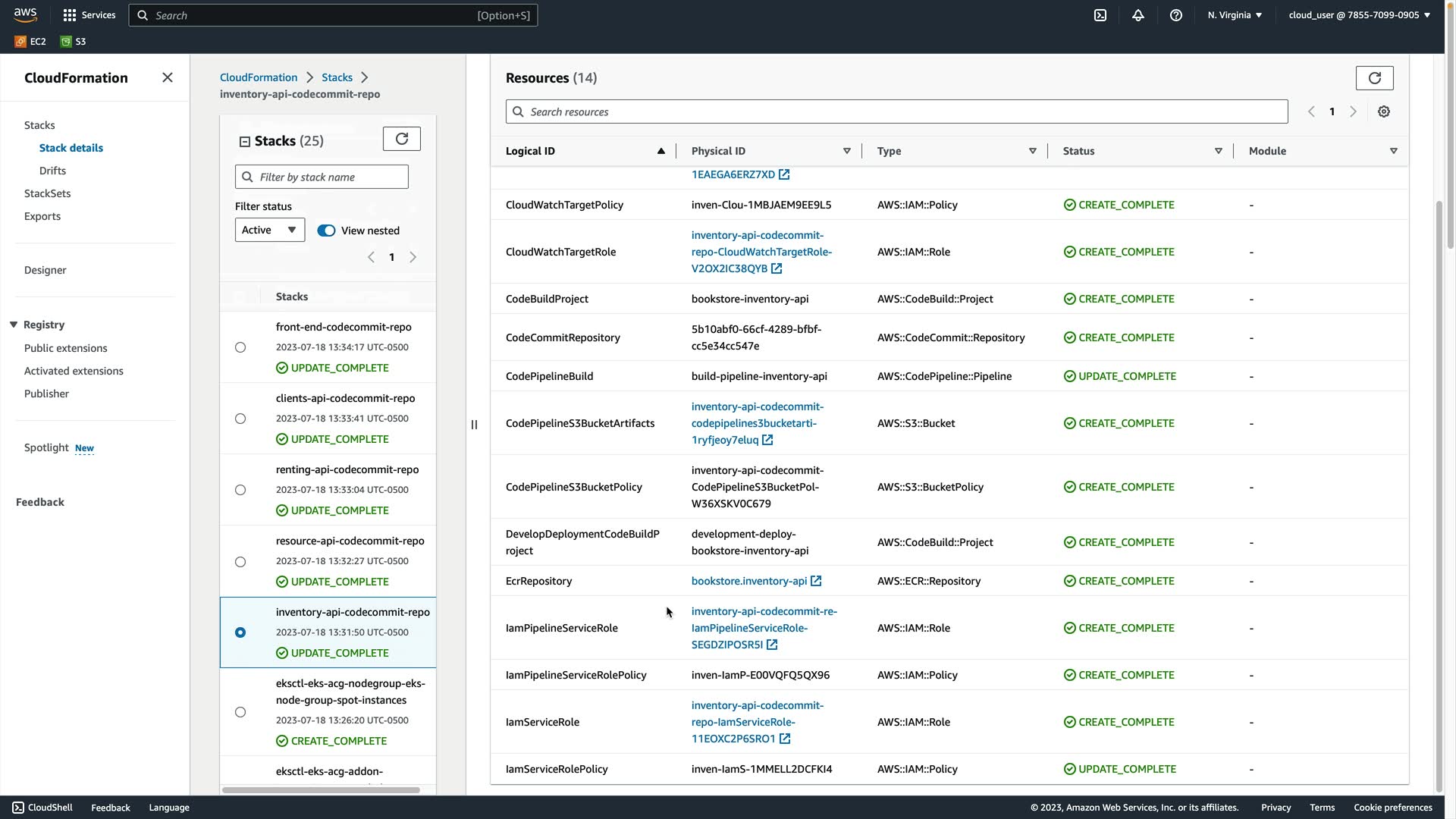
Task: Close the CloudFormation side navigation
Action: click(168, 77)
